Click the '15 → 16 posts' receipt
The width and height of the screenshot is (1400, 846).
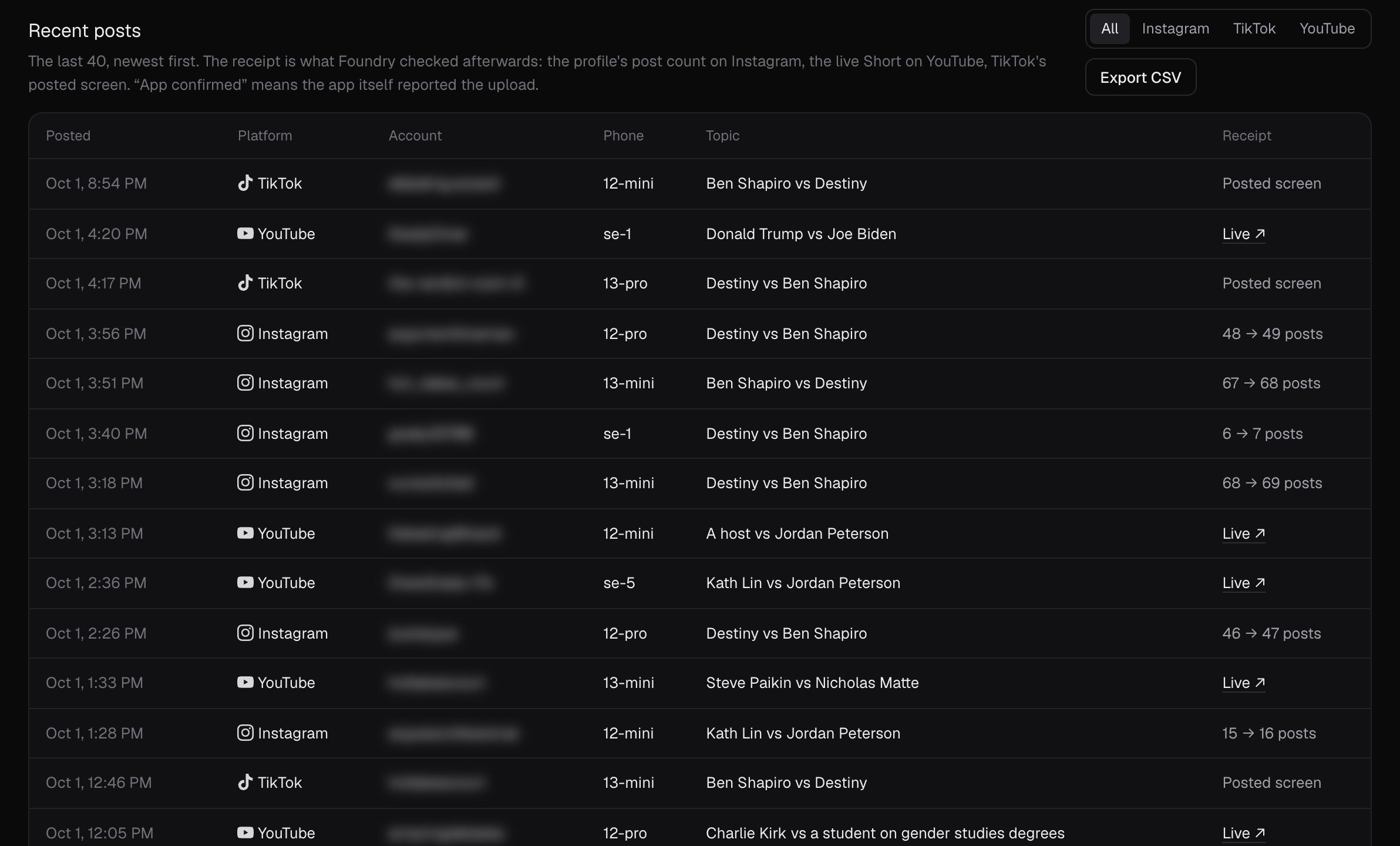tap(1268, 733)
